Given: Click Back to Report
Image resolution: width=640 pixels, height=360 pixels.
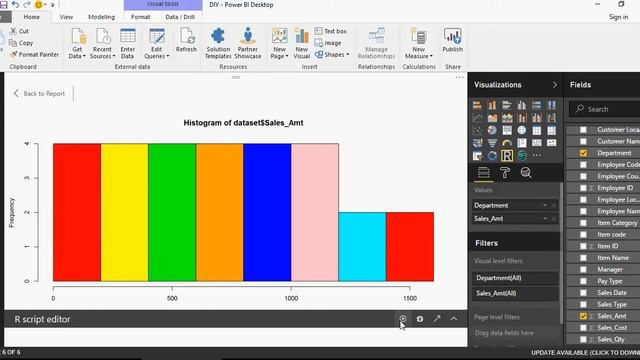Looking at the screenshot, I should point(39,93).
